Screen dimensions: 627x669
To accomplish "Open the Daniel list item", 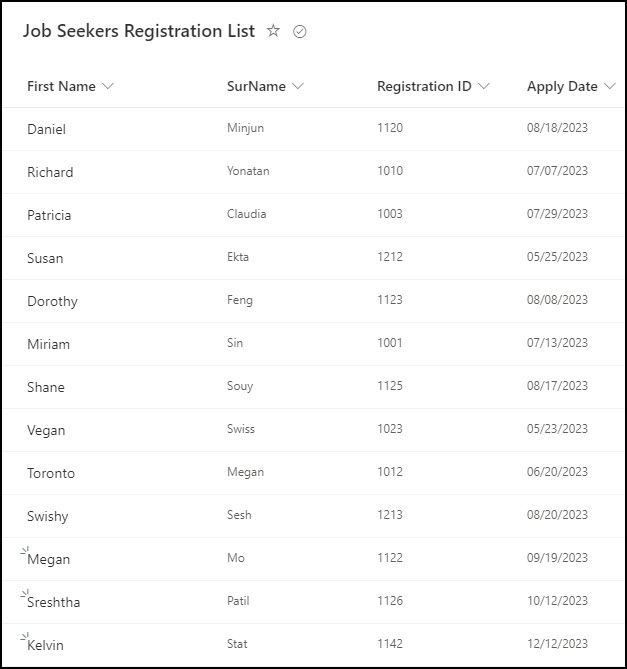I will (x=46, y=129).
